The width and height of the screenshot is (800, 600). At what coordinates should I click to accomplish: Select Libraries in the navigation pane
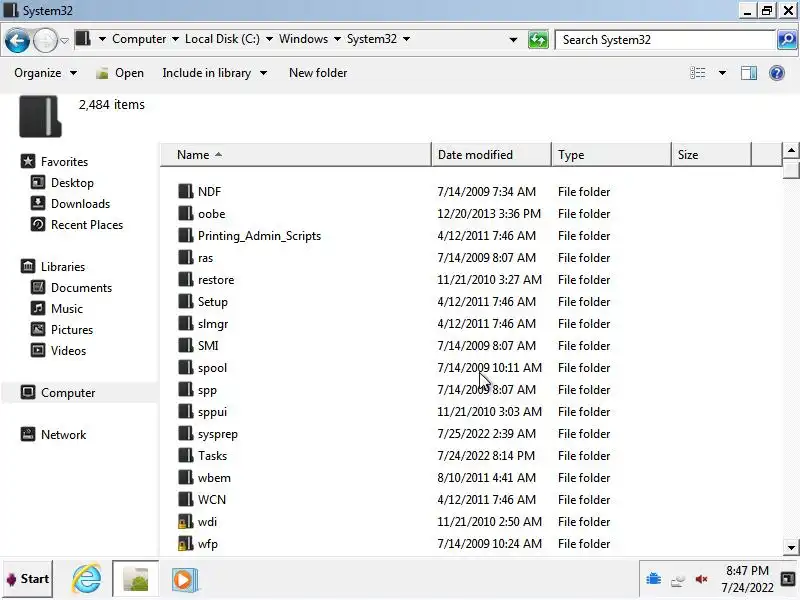click(x=63, y=267)
